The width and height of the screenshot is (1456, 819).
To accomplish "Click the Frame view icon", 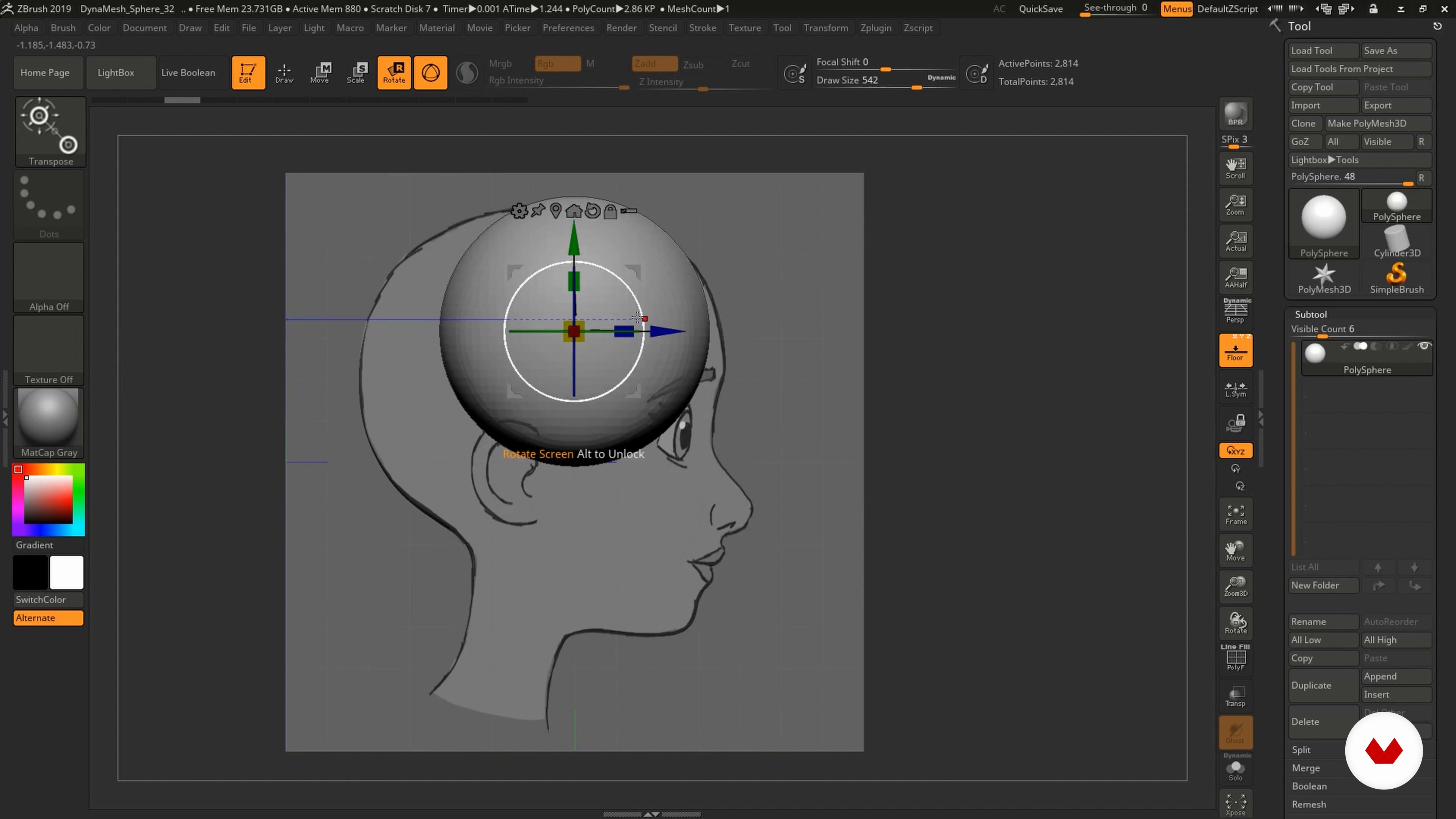I will (1236, 515).
